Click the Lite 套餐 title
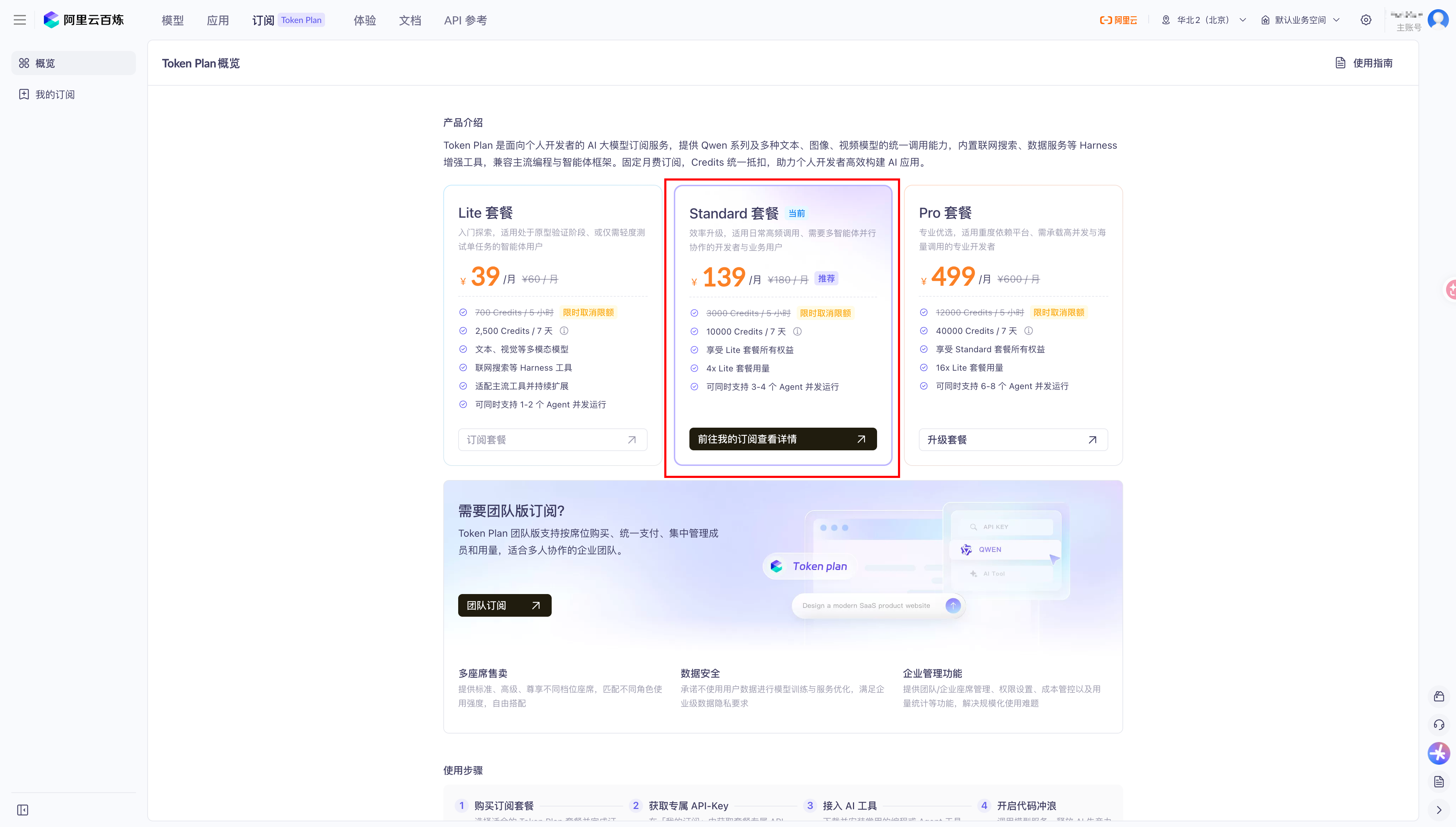Viewport: 1456px width, 827px height. [486, 213]
